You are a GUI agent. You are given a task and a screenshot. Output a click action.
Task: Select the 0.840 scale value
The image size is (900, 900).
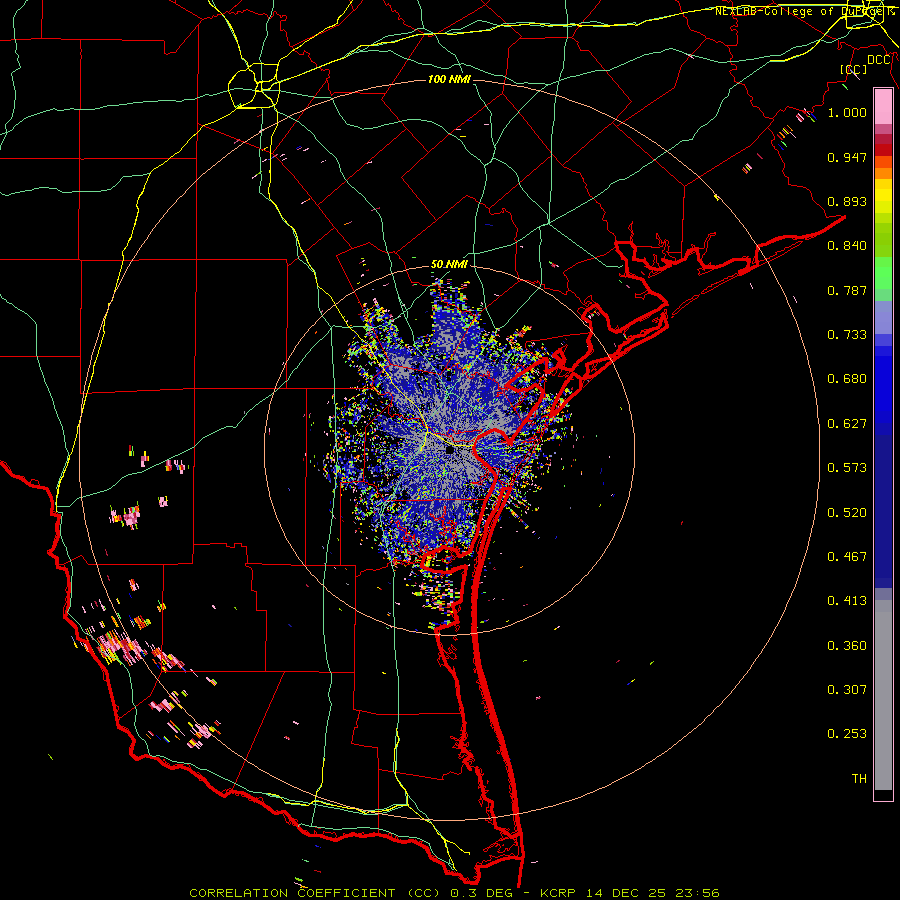pos(847,246)
